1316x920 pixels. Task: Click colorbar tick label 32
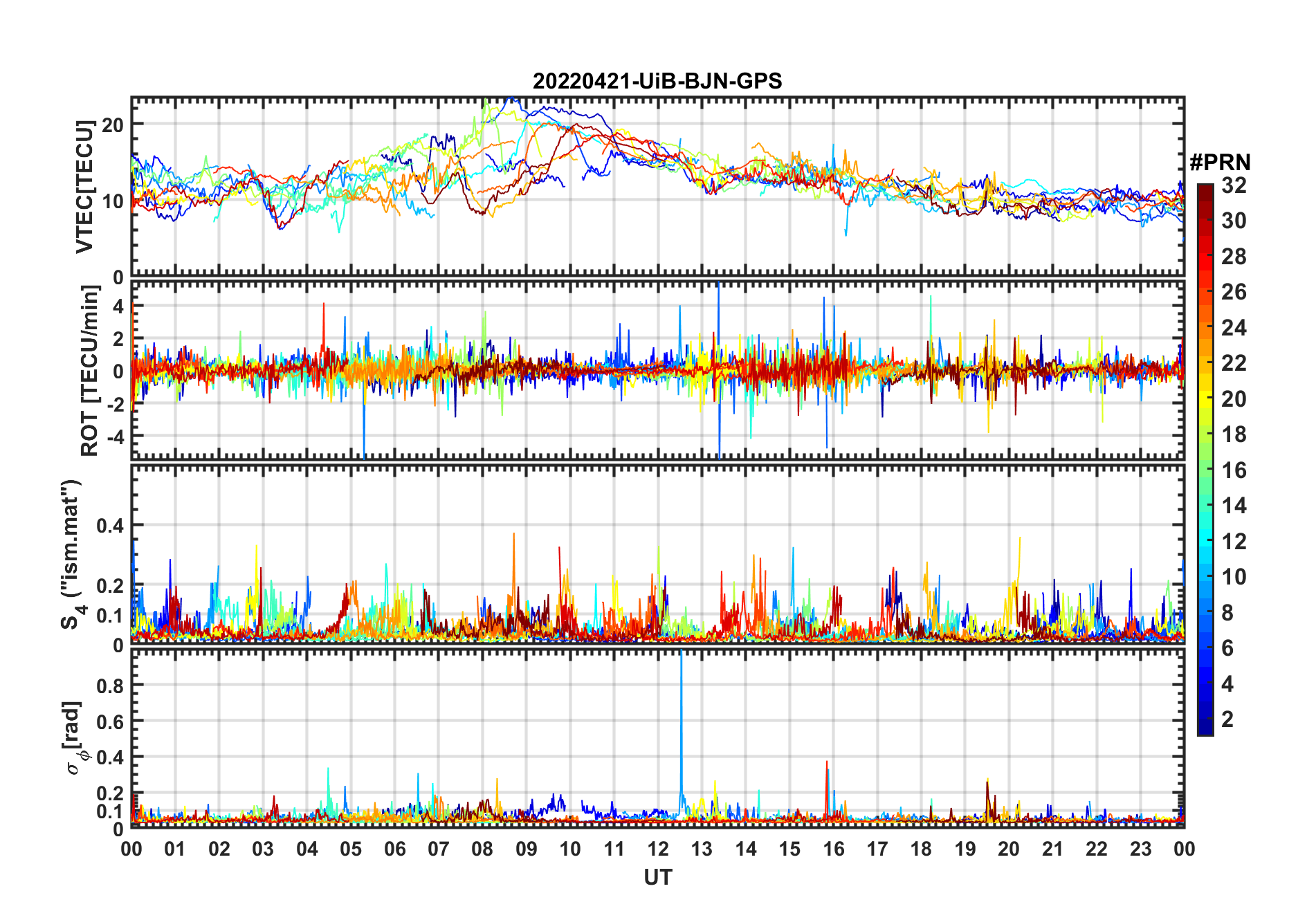(x=1234, y=185)
